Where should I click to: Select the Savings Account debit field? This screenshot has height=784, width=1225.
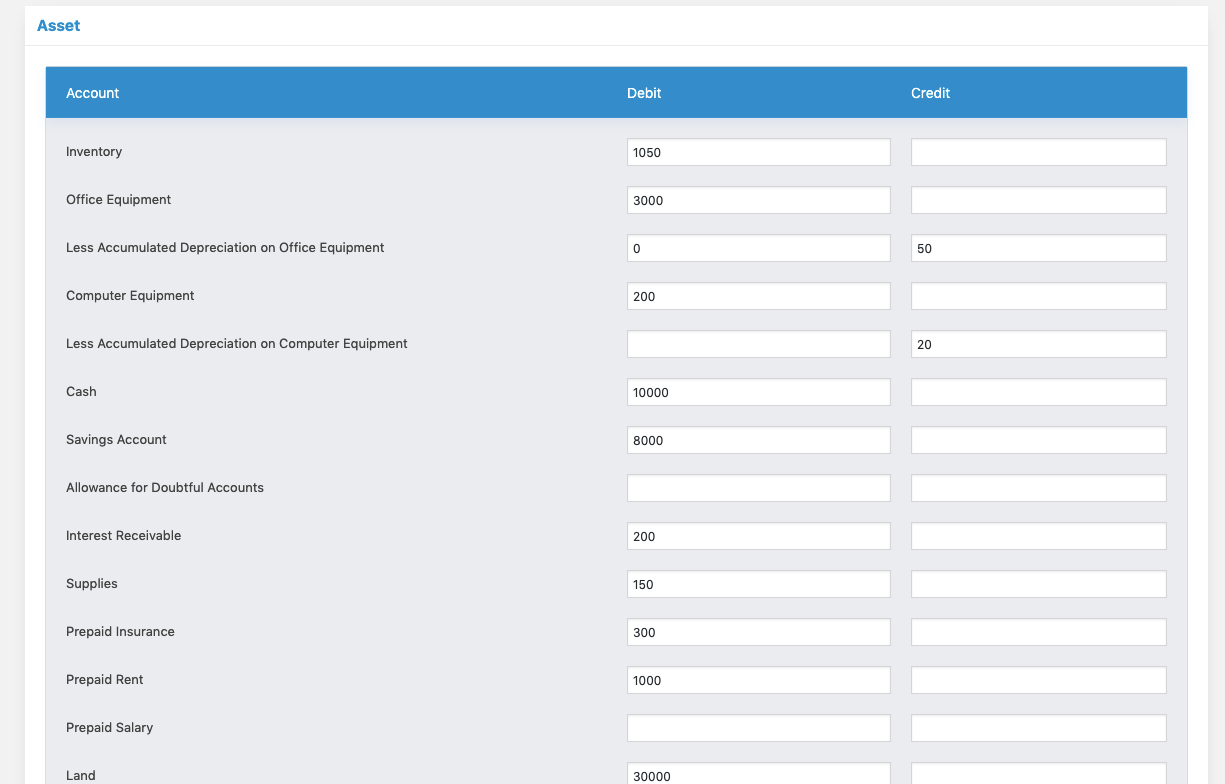[x=758, y=440]
